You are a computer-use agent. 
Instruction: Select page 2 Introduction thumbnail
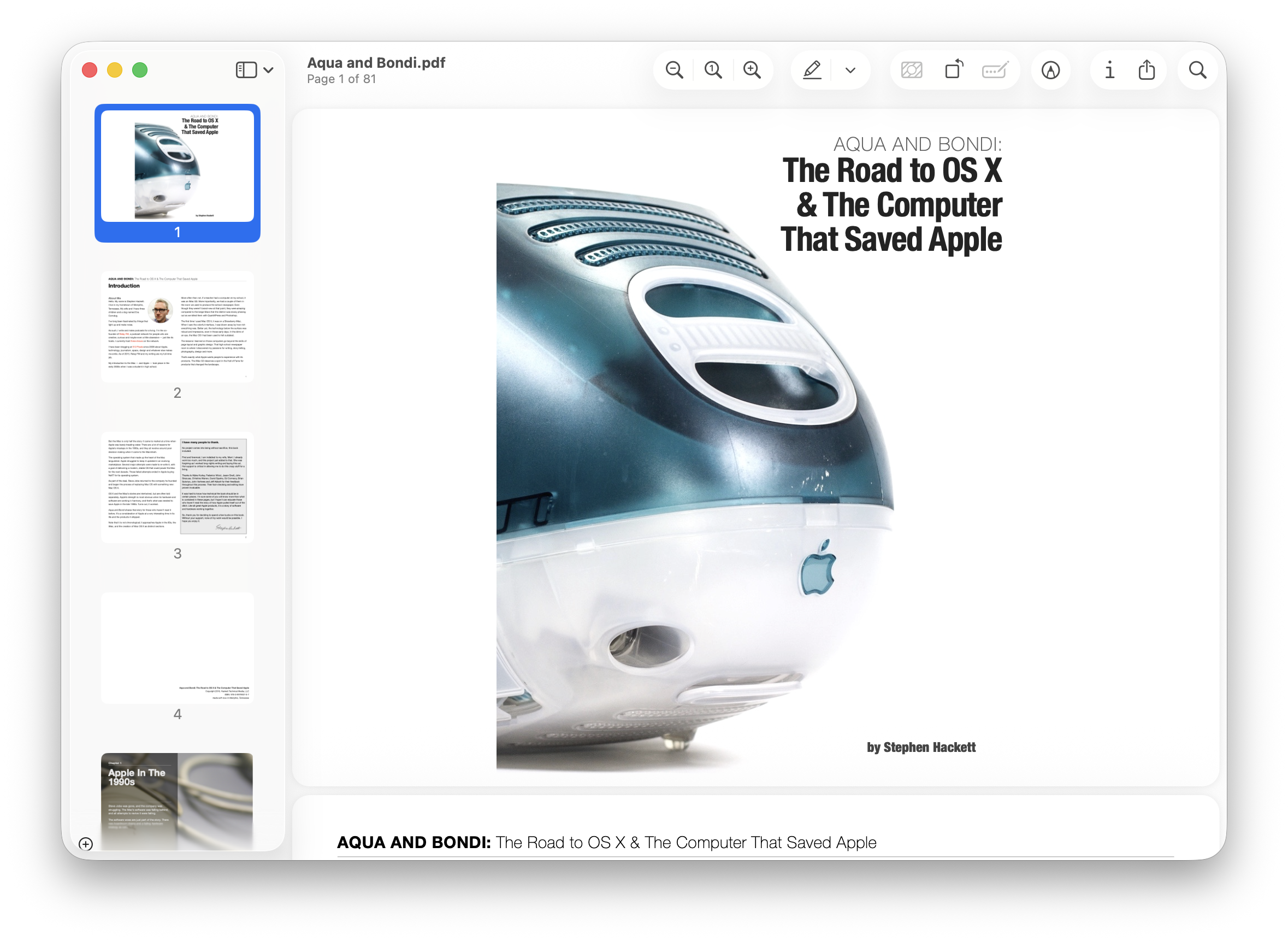point(177,327)
